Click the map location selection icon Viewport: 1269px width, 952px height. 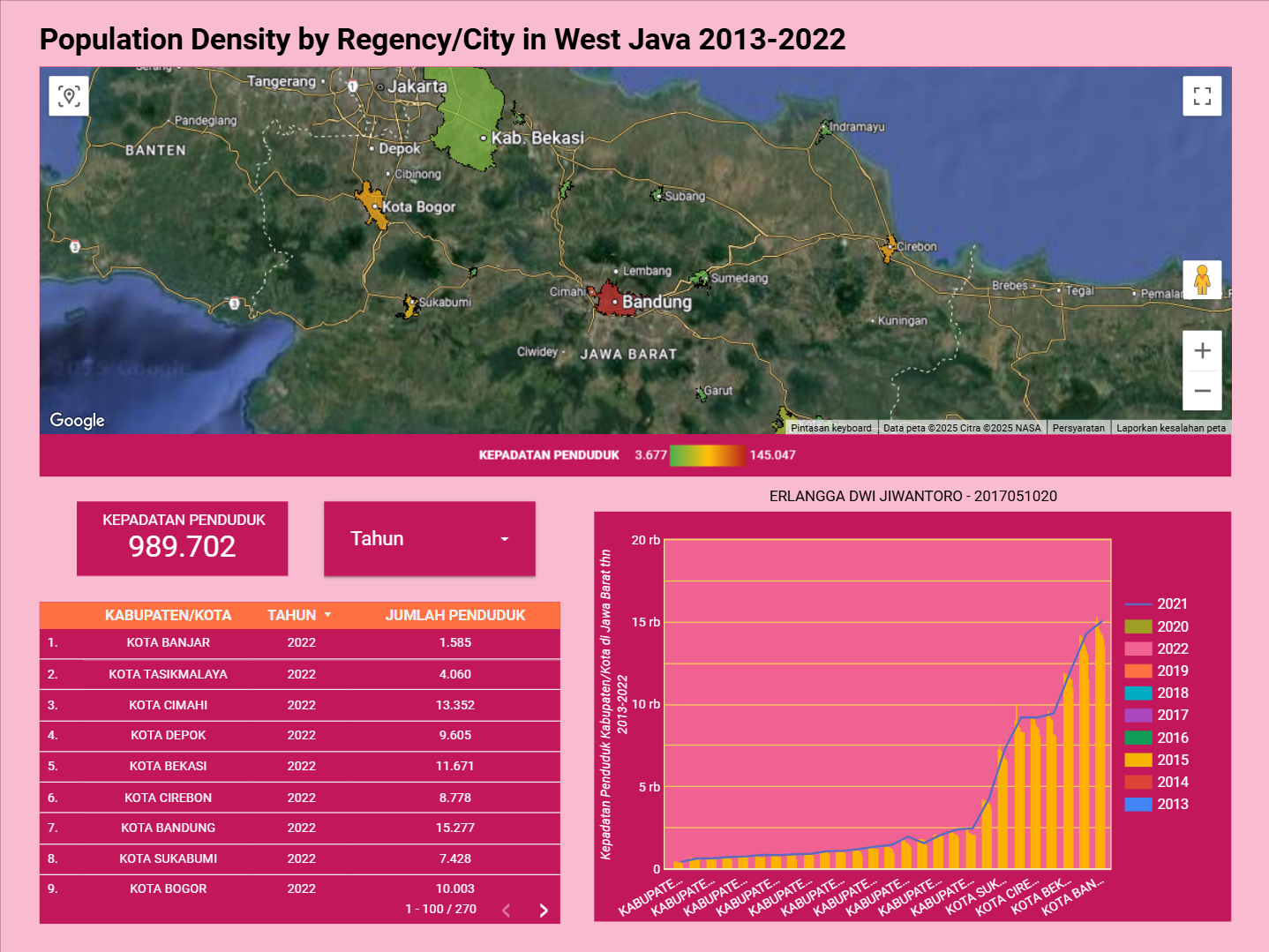pos(69,95)
